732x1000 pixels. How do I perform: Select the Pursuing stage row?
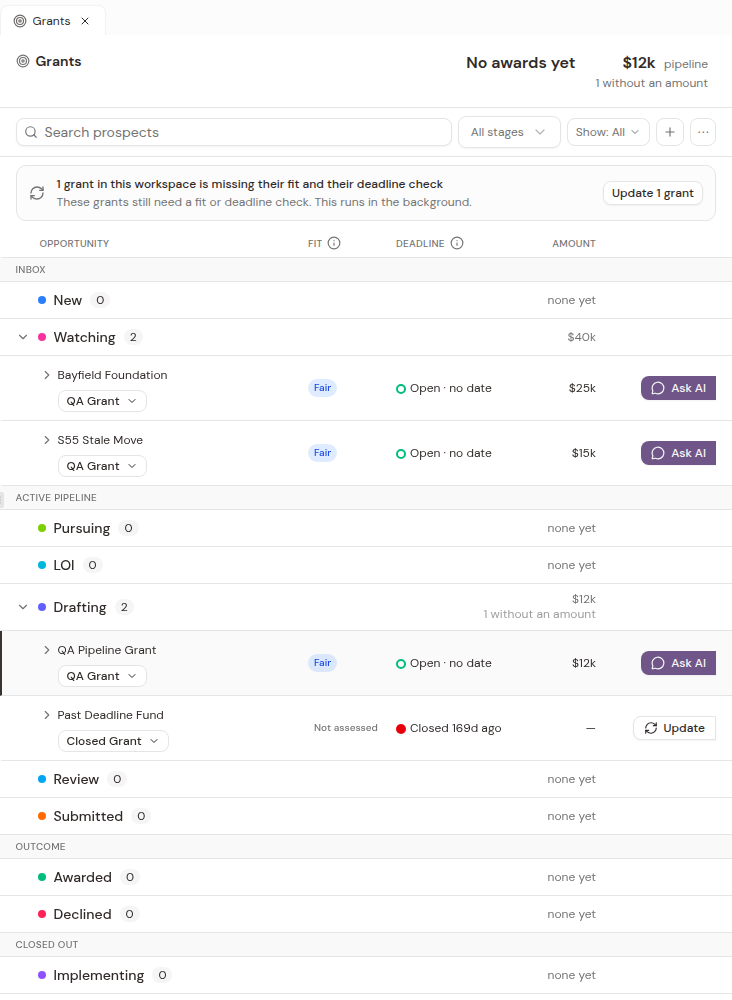(366, 528)
